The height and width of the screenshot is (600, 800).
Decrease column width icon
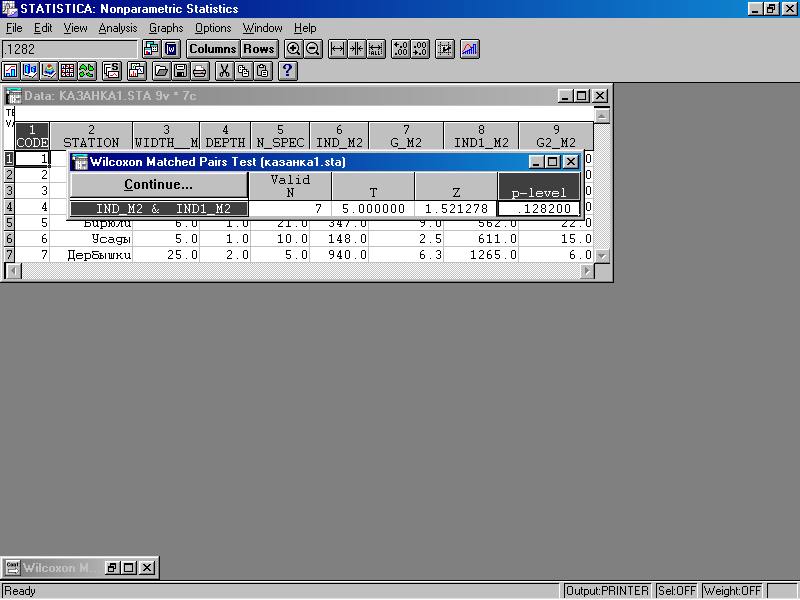point(357,49)
